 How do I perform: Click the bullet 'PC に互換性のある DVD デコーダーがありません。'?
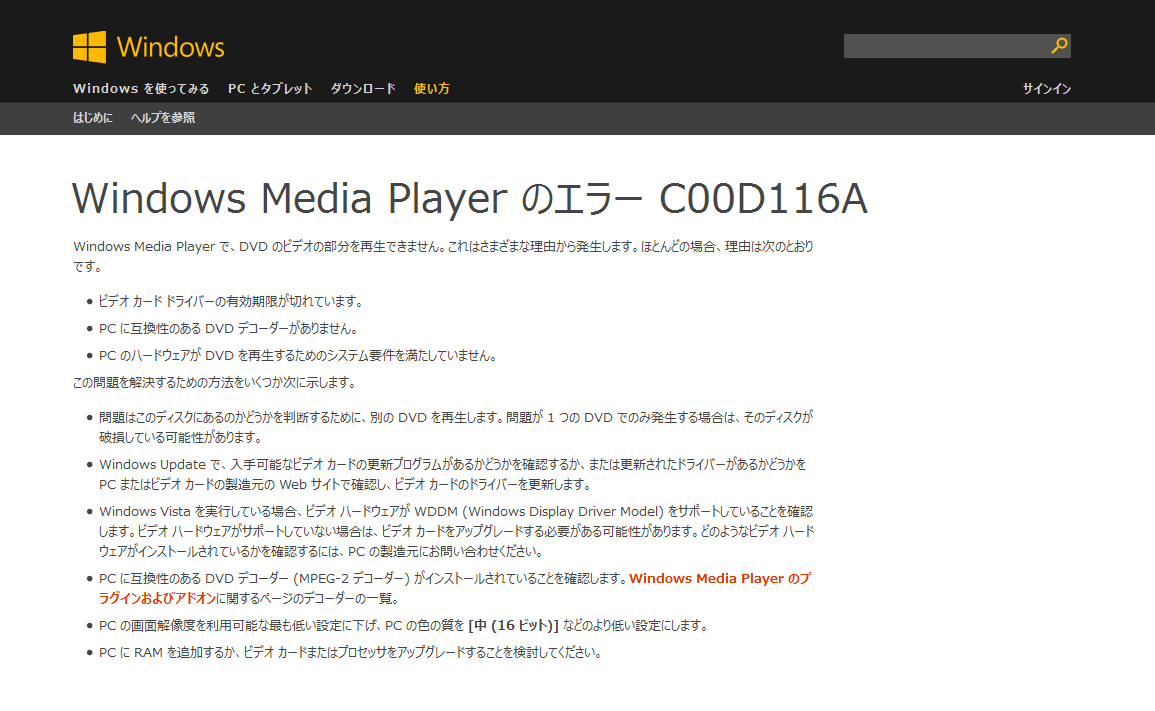tap(228, 329)
